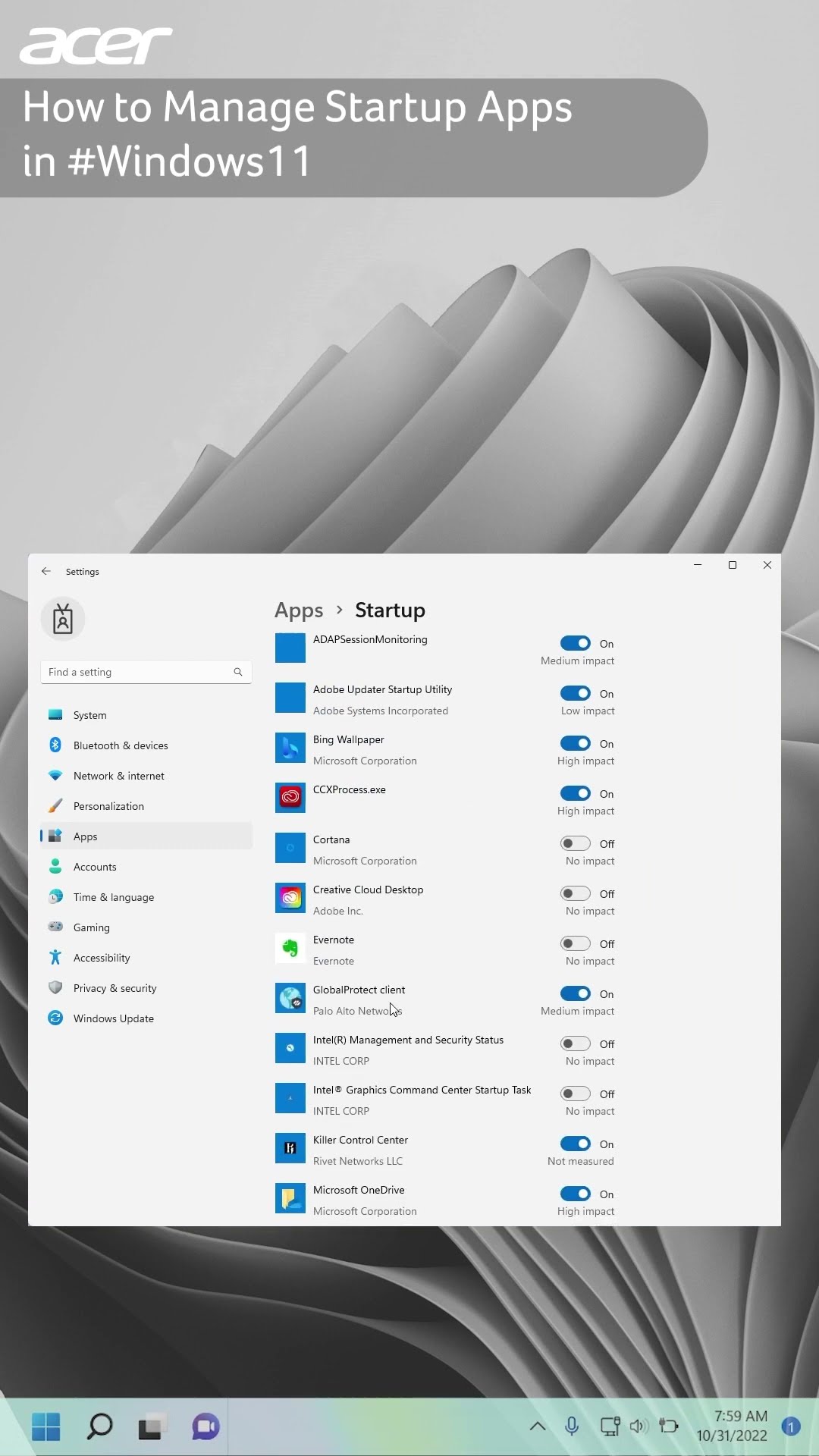Click the user account avatar icon
819x1456 pixels.
63,620
